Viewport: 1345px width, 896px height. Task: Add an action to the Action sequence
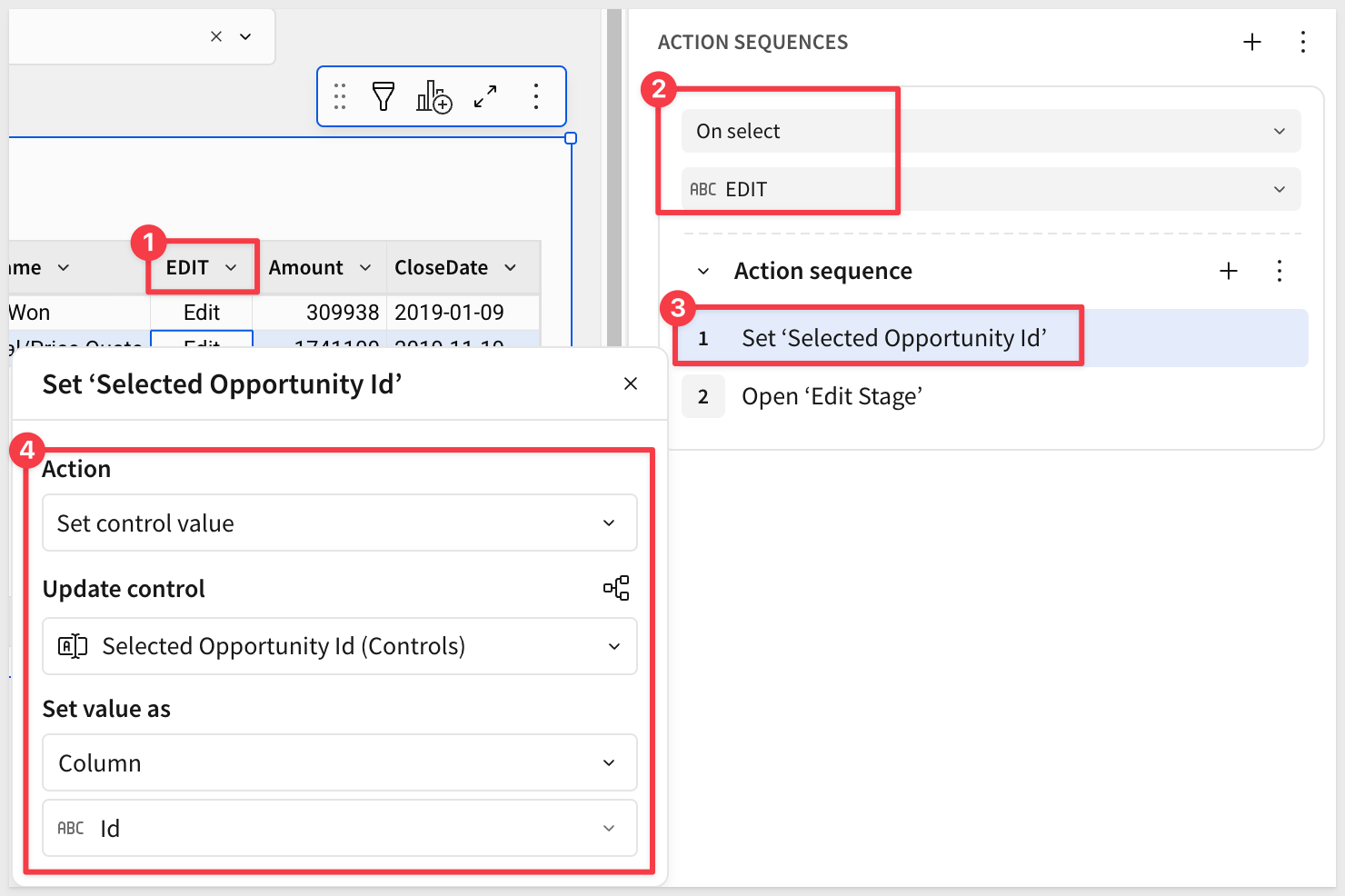pyautogui.click(x=1229, y=271)
